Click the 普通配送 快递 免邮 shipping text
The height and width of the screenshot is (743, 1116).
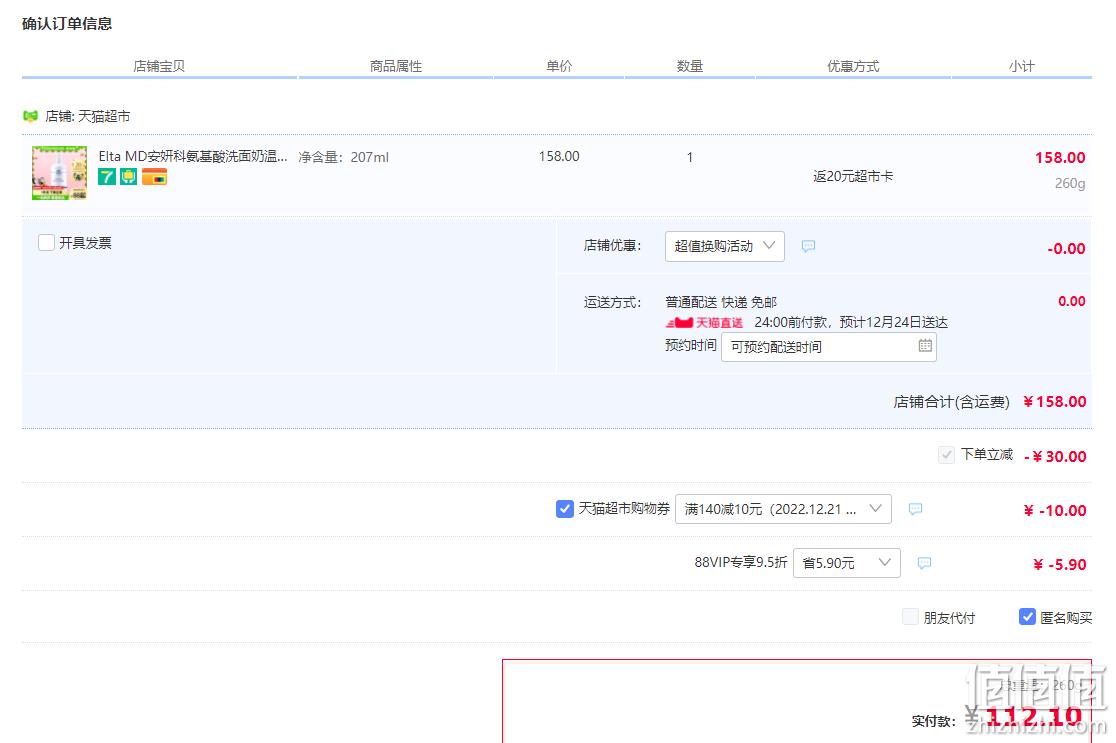tap(721, 302)
